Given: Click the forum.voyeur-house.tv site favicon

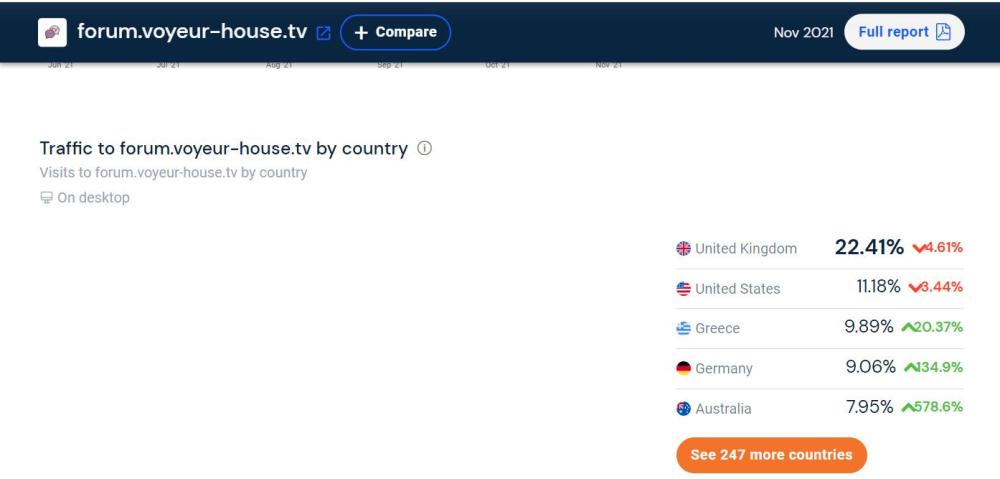Looking at the screenshot, I should click(x=52, y=32).
